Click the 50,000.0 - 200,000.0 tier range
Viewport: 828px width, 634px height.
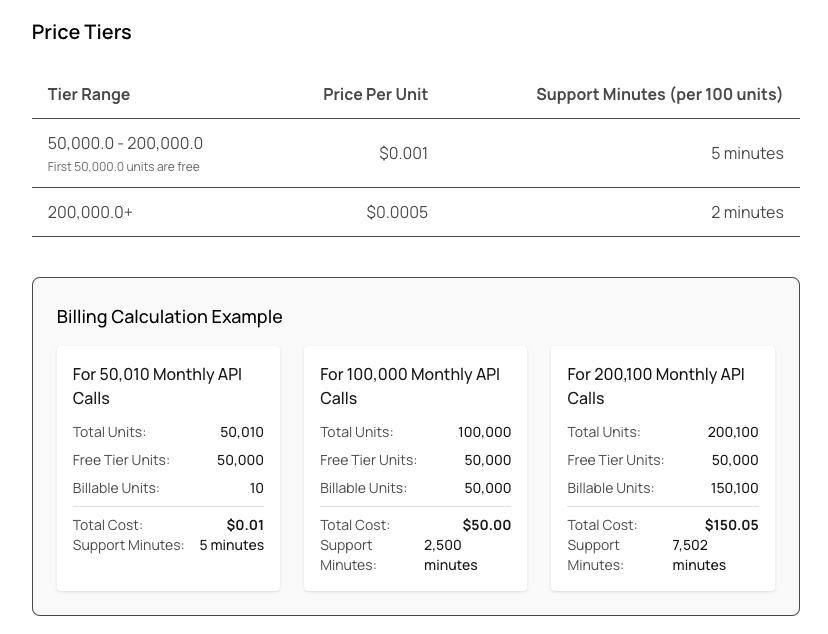125,143
